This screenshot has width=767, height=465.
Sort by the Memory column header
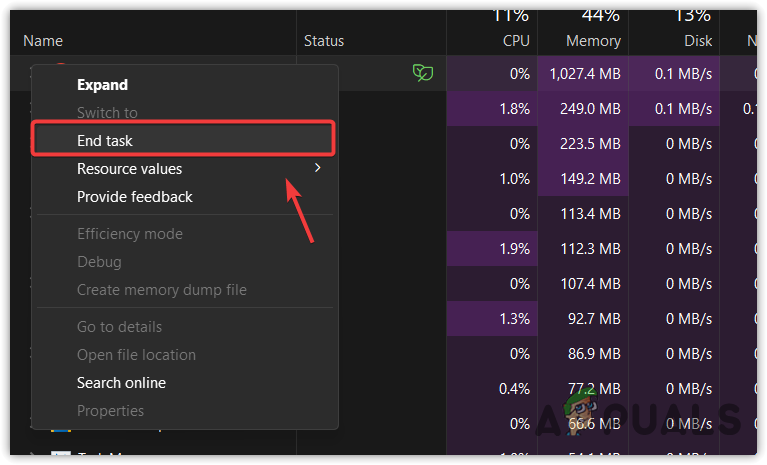pos(594,41)
